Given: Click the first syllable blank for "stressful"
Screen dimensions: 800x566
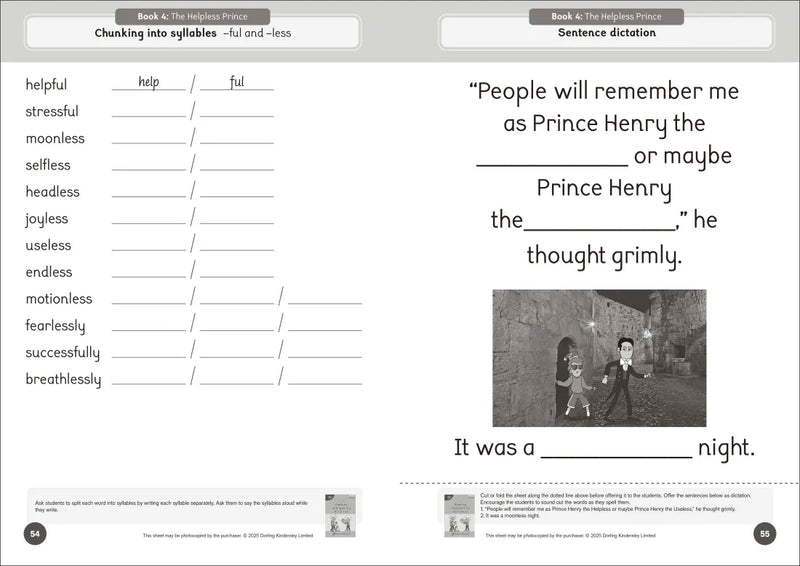Looking at the screenshot, I should [x=149, y=114].
